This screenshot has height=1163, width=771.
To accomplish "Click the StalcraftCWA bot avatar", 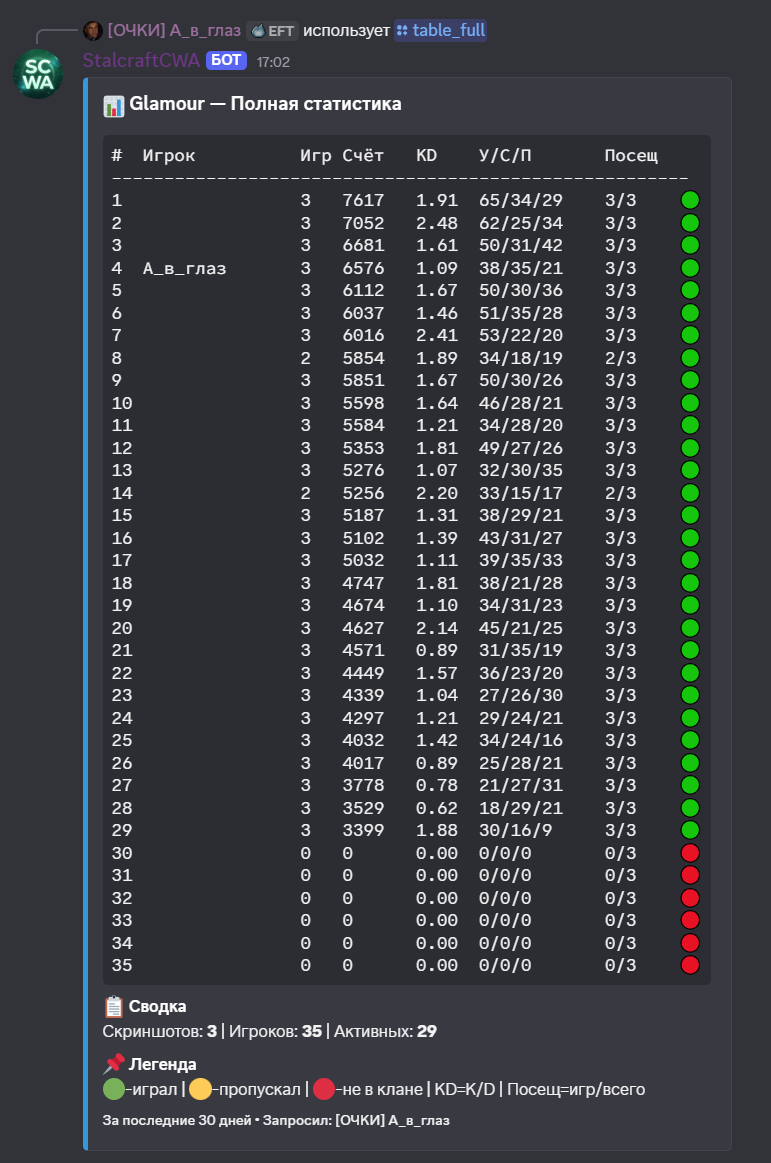I will pyautogui.click(x=38, y=72).
